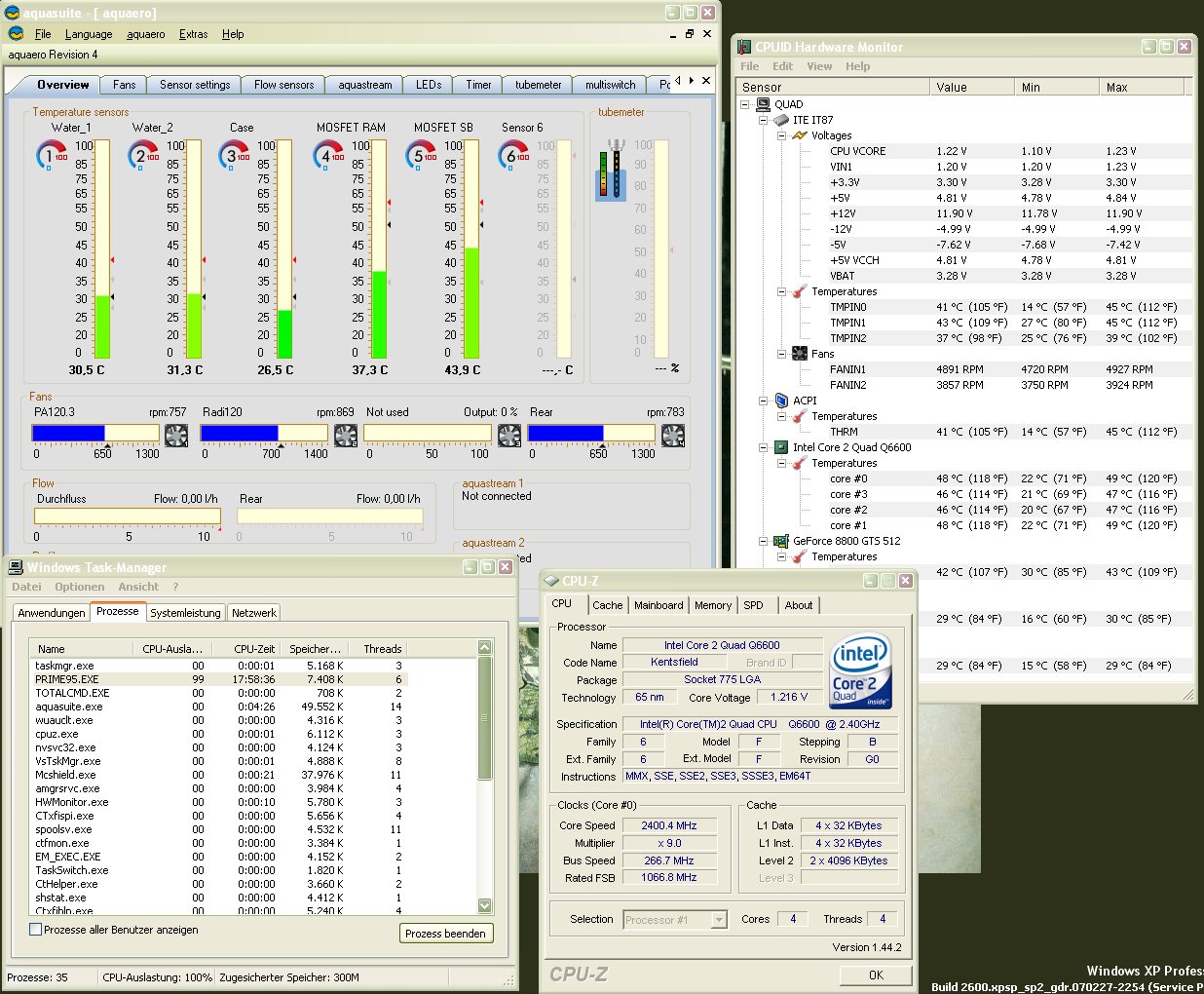
Task: Click the aquasuite document icon left of File menu
Action: click(x=16, y=34)
